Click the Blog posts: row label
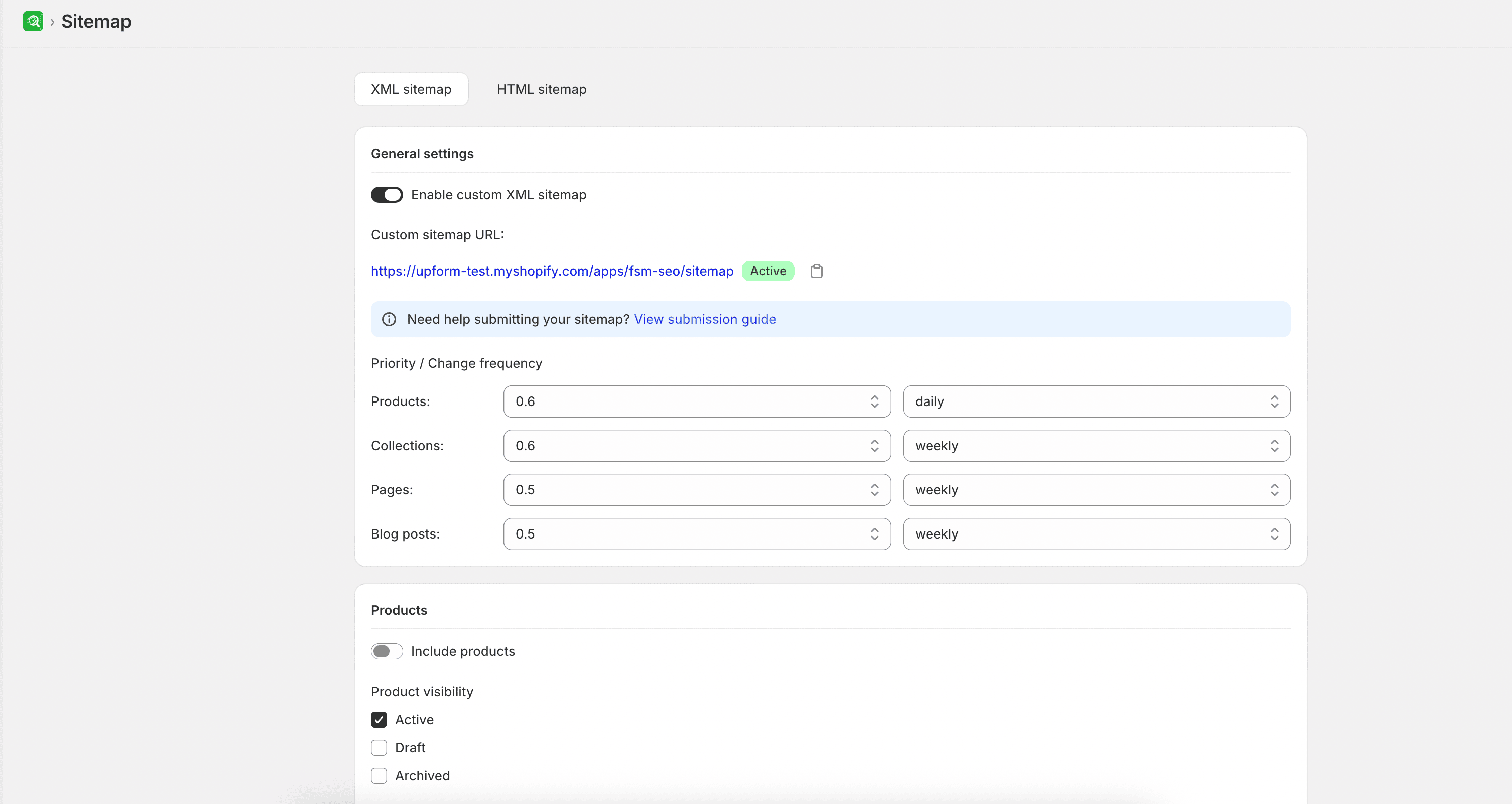The width and height of the screenshot is (1512, 804). (405, 534)
